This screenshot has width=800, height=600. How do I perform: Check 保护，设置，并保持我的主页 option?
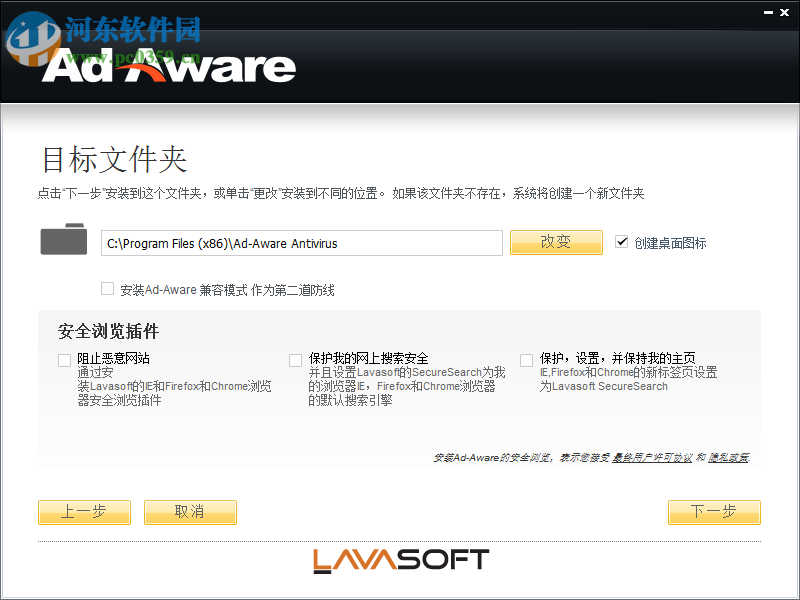[526, 359]
